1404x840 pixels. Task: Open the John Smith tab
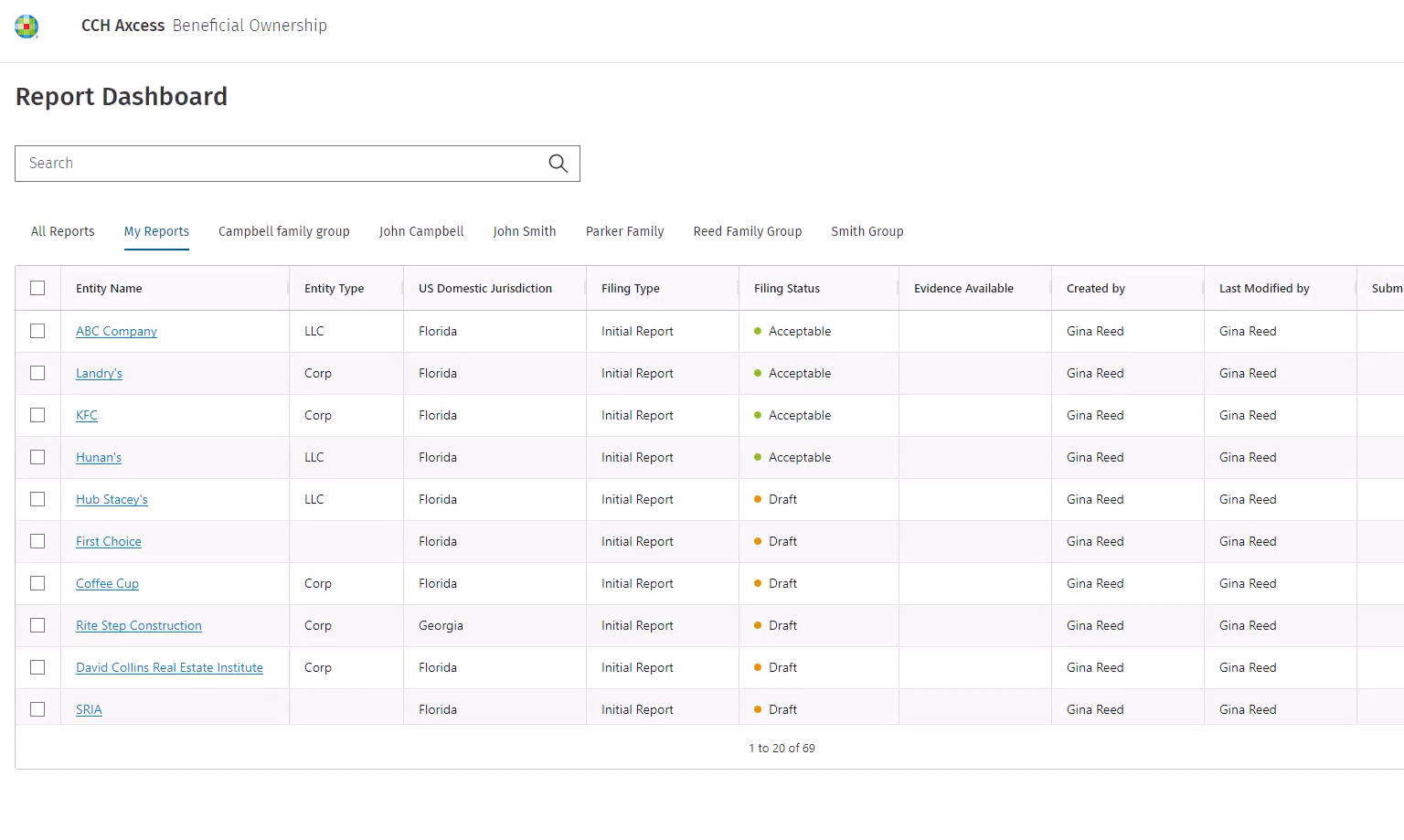coord(525,231)
